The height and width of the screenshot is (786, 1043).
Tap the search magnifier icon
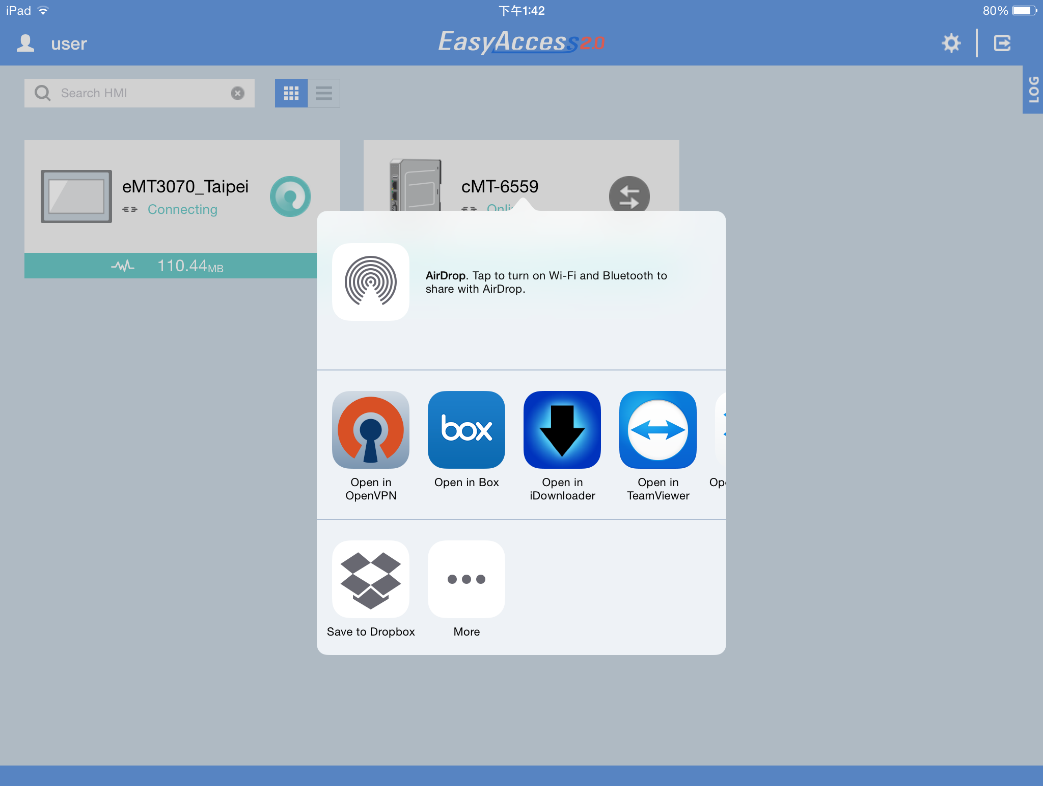pos(43,93)
